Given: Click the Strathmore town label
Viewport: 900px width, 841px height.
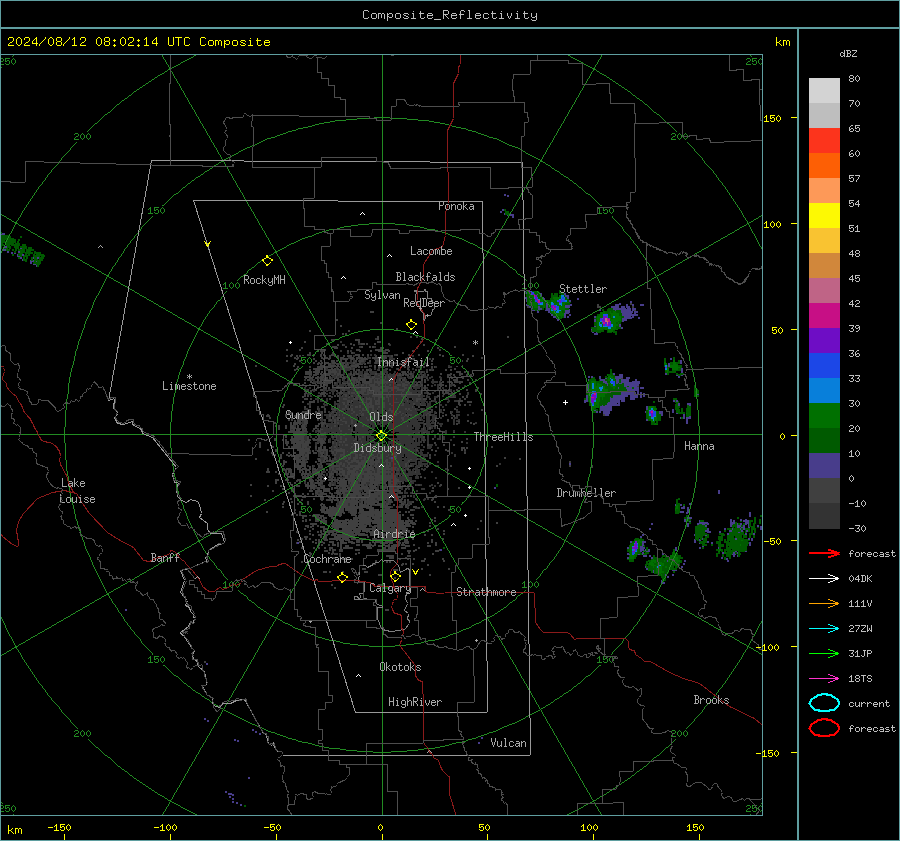Looking at the screenshot, I should pos(486,592).
